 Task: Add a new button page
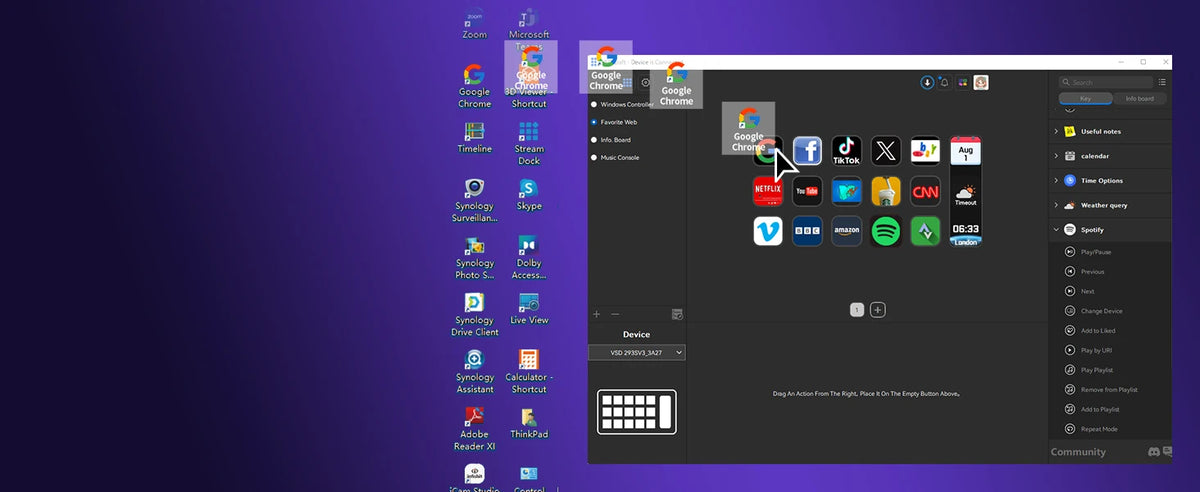878,310
